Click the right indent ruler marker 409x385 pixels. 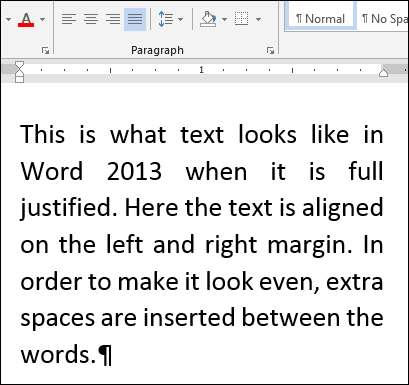[x=383, y=73]
